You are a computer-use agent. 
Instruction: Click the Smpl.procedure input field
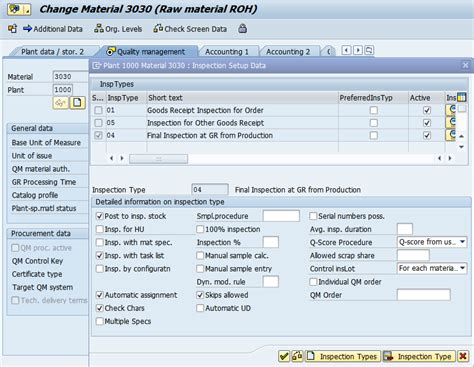[x=281, y=216]
